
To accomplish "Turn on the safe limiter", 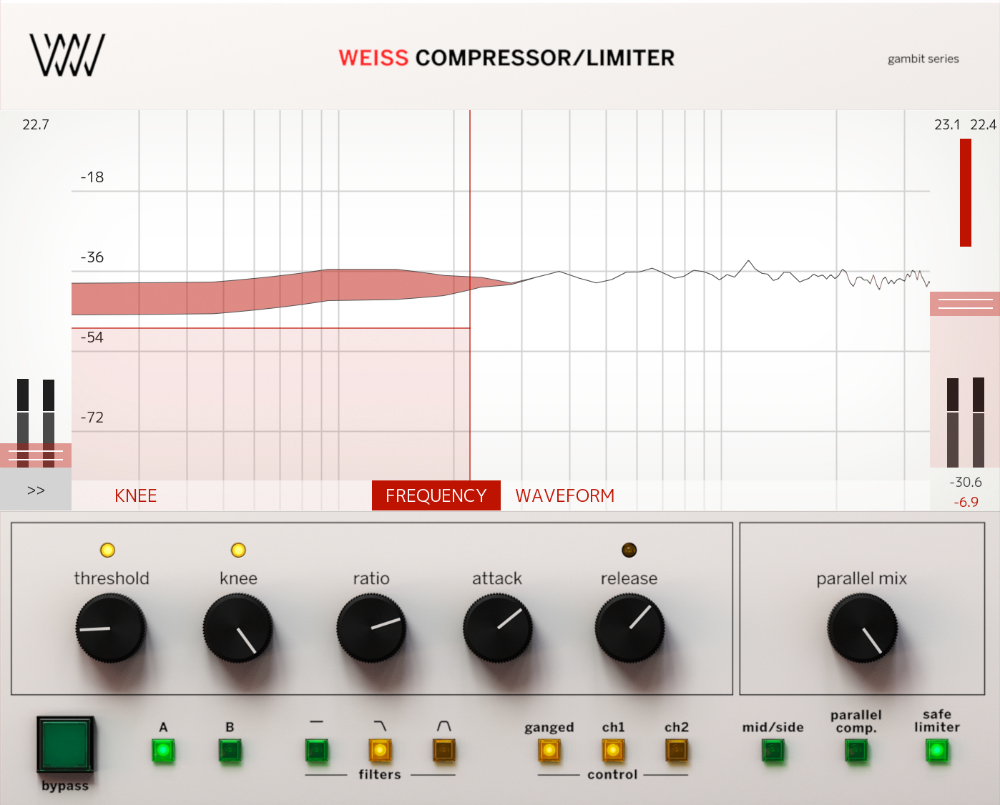I will coord(936,748).
